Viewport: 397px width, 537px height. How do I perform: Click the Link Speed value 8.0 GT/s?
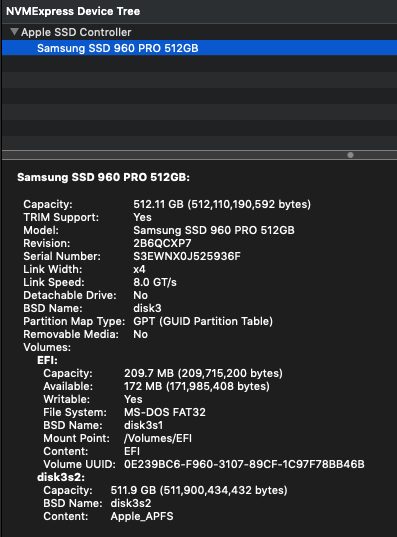point(155,282)
